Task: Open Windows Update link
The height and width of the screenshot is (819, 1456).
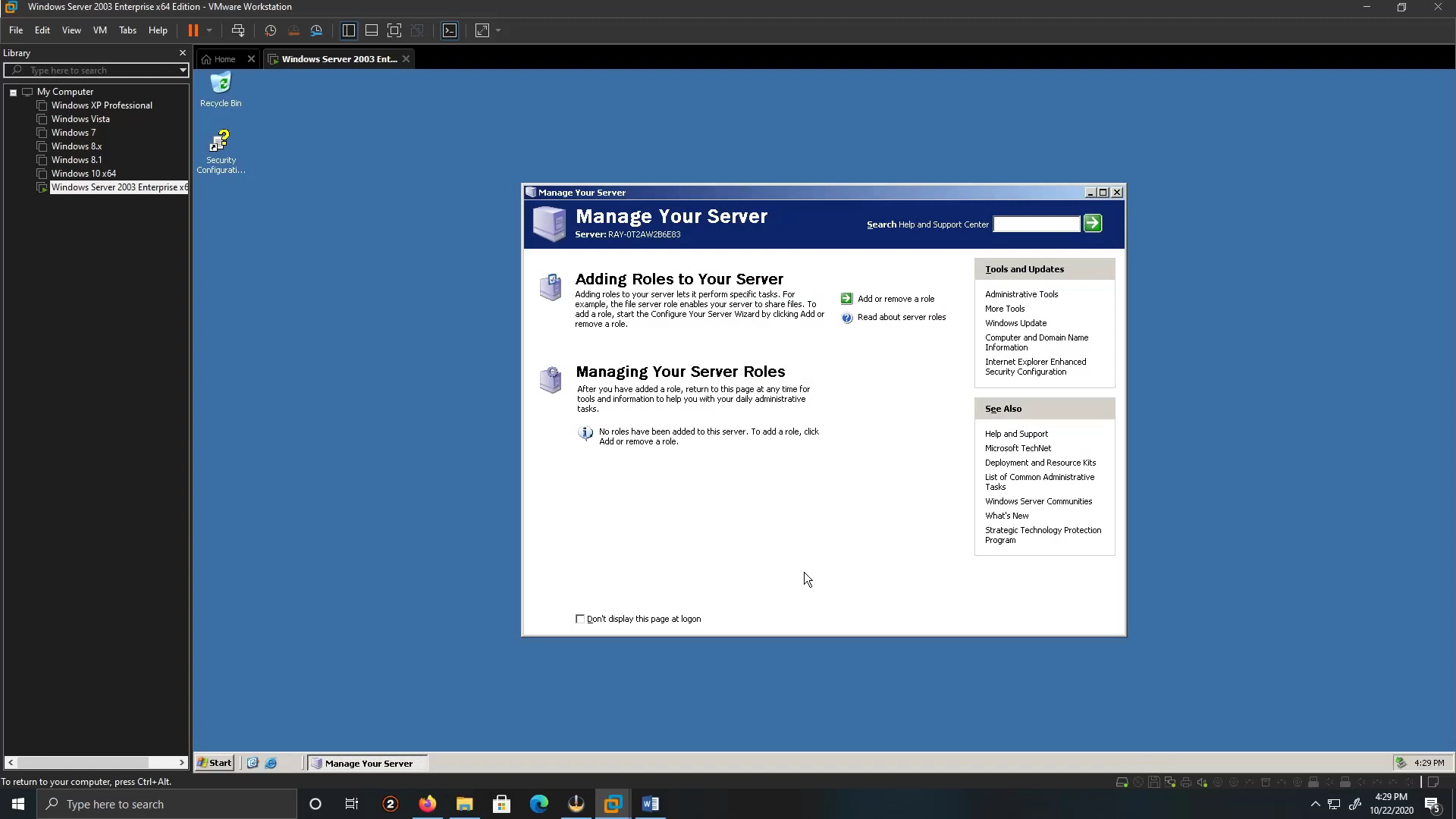Action: (x=1015, y=323)
